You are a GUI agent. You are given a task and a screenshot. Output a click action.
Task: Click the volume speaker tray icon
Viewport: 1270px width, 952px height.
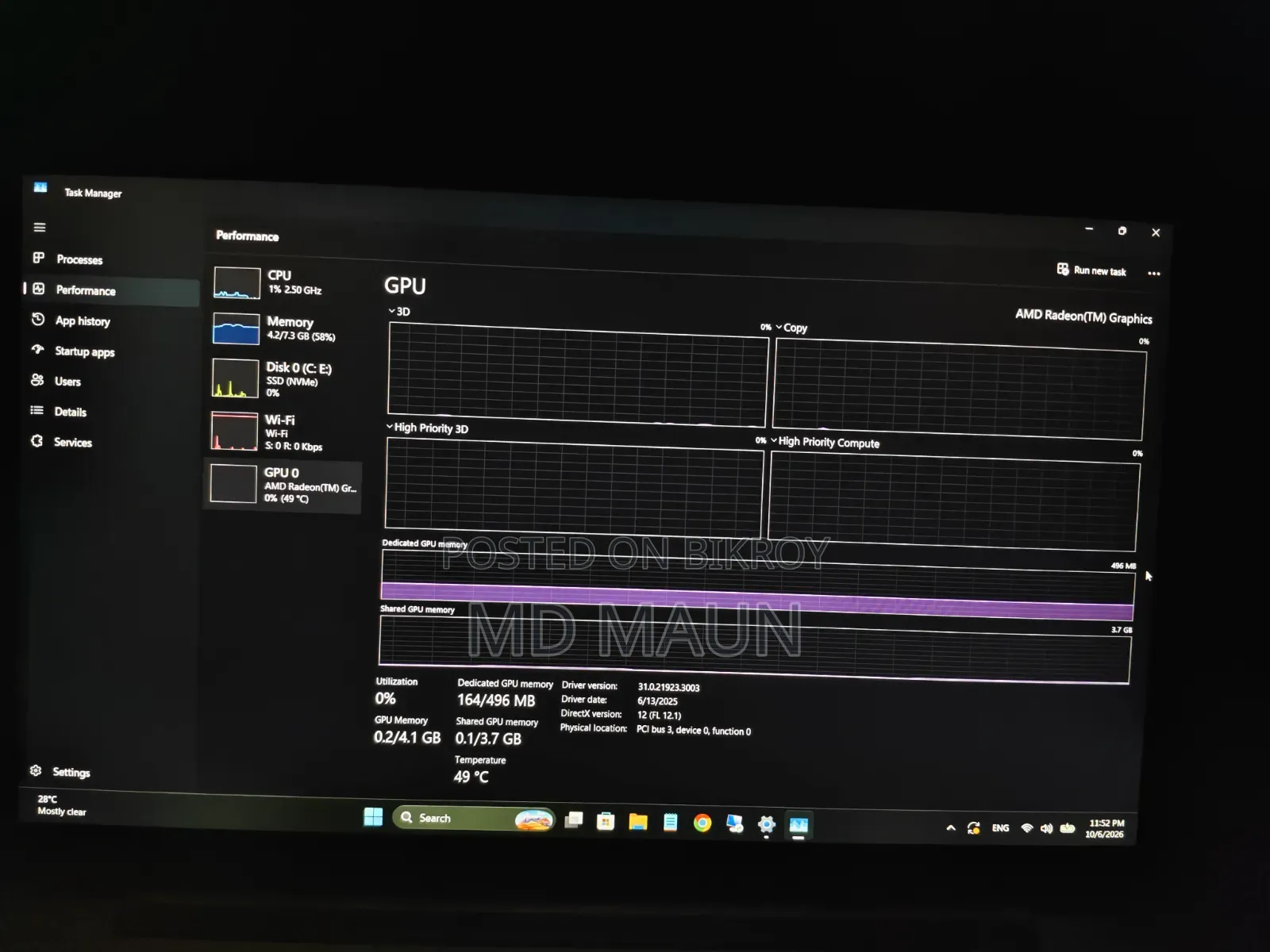1047,828
